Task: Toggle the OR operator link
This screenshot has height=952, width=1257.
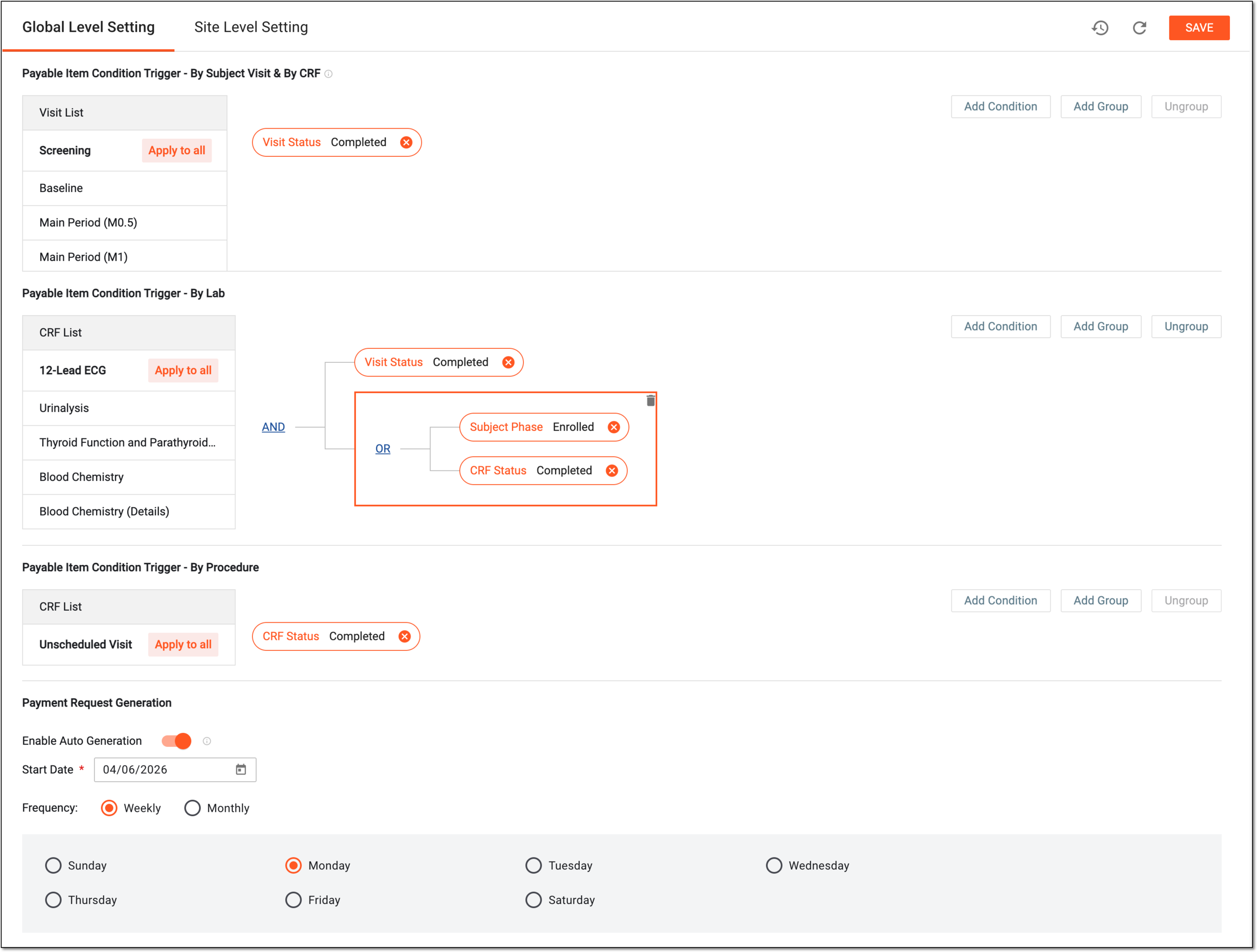Action: click(x=383, y=449)
